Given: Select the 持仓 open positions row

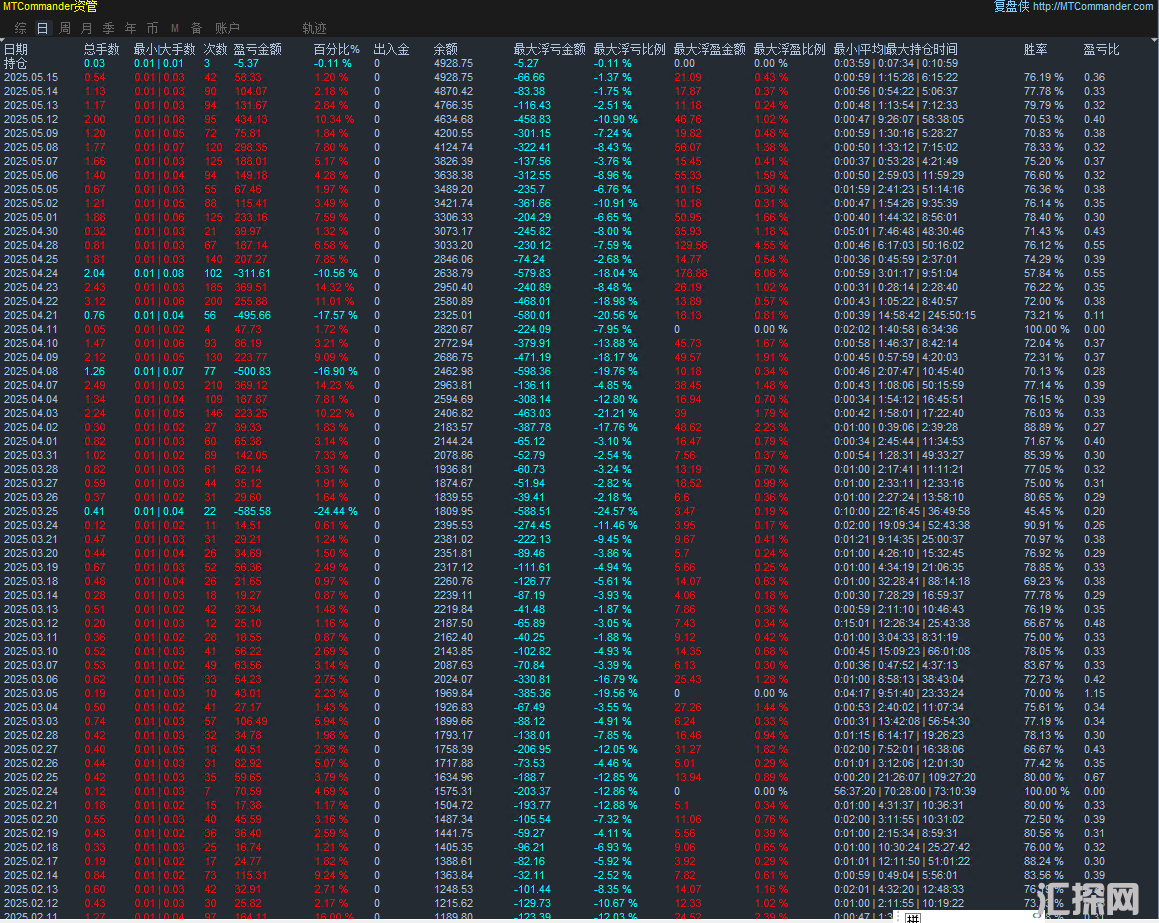Looking at the screenshot, I should (16, 63).
